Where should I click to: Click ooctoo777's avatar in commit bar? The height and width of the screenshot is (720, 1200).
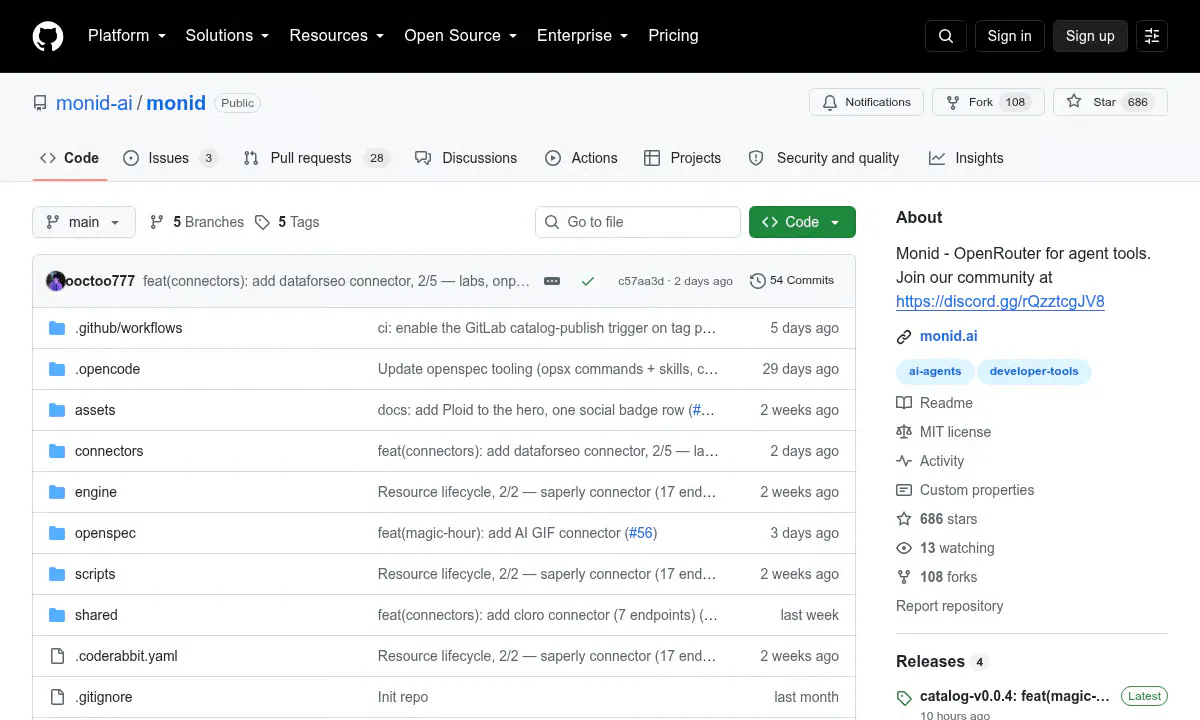pyautogui.click(x=56, y=281)
